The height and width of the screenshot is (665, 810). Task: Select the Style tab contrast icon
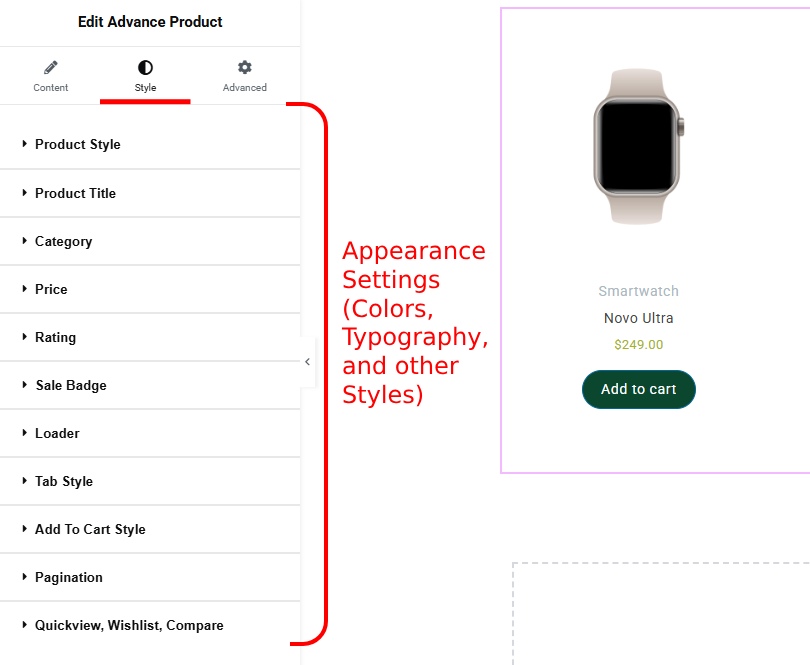(x=145, y=68)
